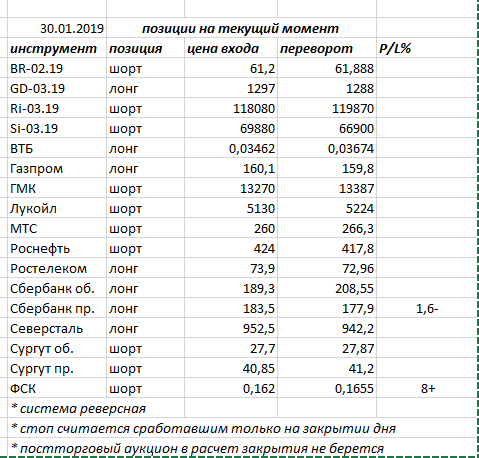Click the ГМК reversal value 13387
This screenshot has height=458, width=479.
coord(327,188)
